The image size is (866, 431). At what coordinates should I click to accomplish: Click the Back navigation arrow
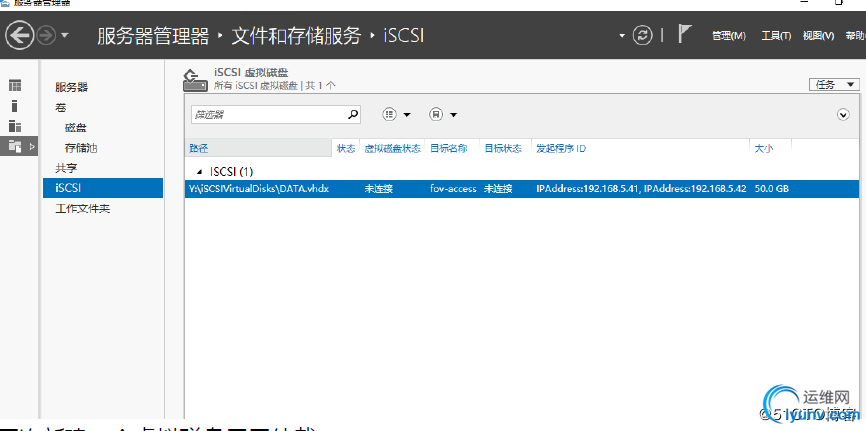19,36
